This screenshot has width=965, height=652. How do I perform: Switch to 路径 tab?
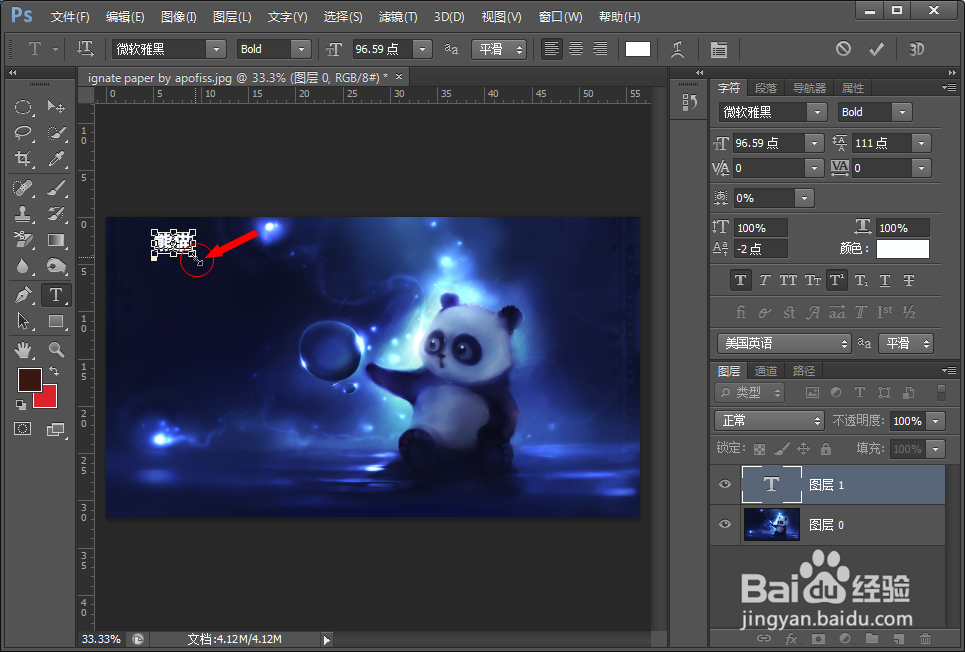(804, 371)
